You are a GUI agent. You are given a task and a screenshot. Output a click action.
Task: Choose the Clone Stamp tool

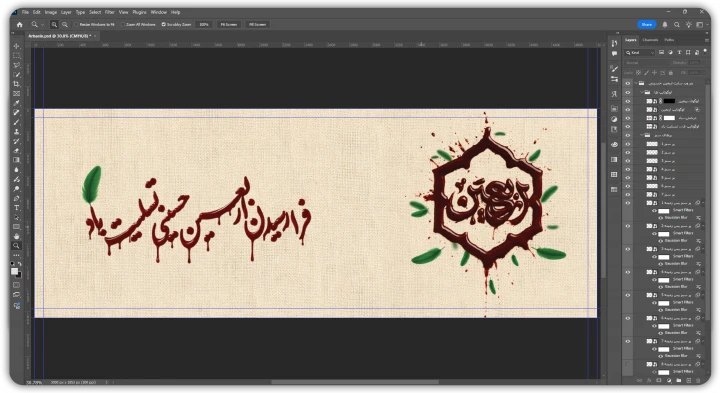17,132
